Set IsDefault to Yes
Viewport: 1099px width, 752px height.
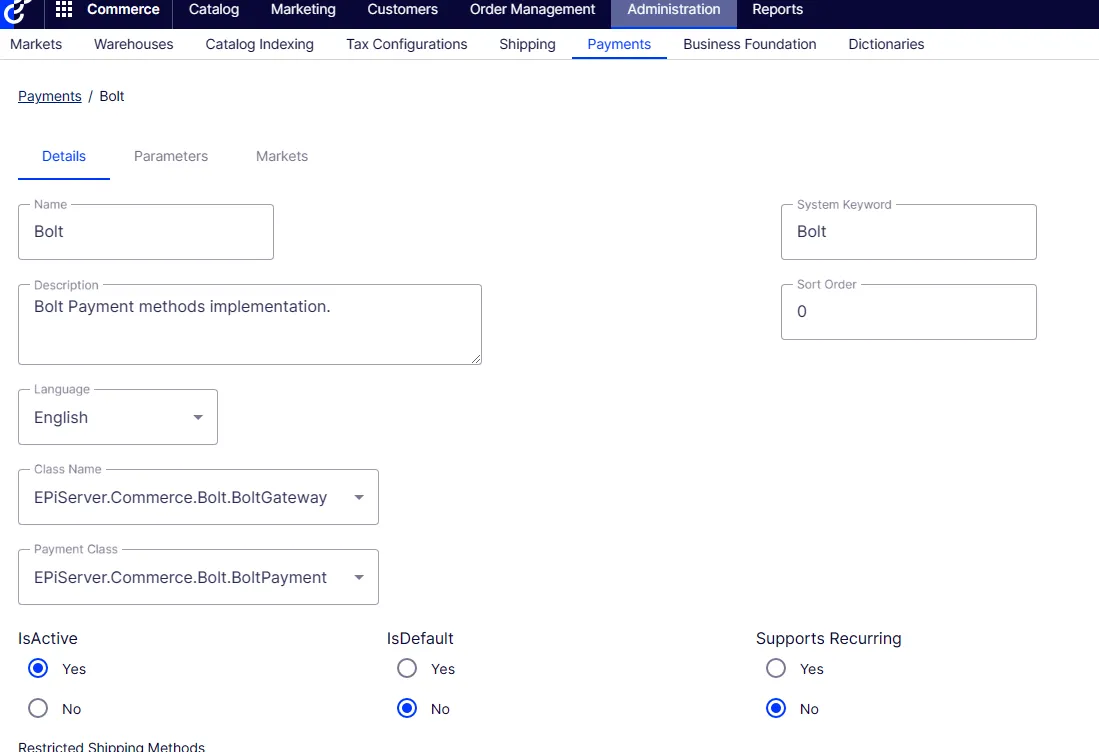[407, 669]
